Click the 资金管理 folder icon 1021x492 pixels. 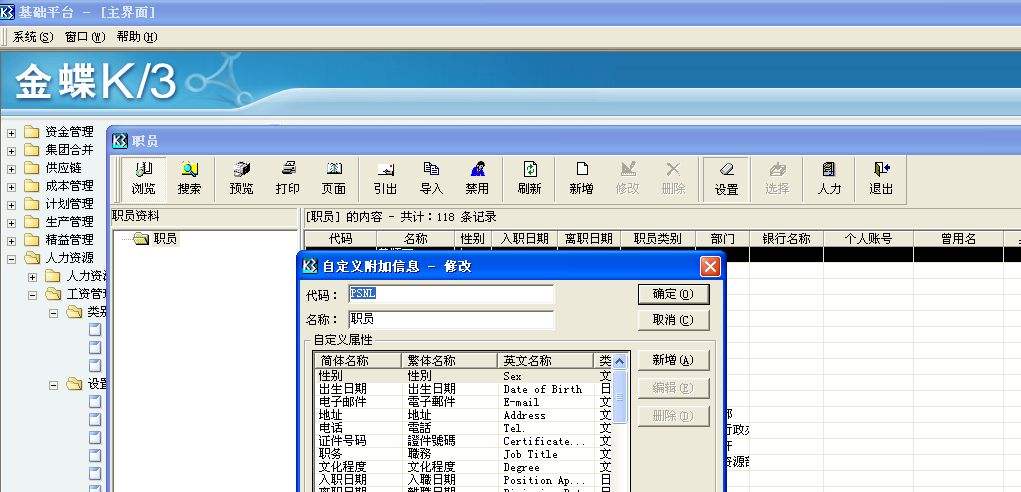click(32, 132)
